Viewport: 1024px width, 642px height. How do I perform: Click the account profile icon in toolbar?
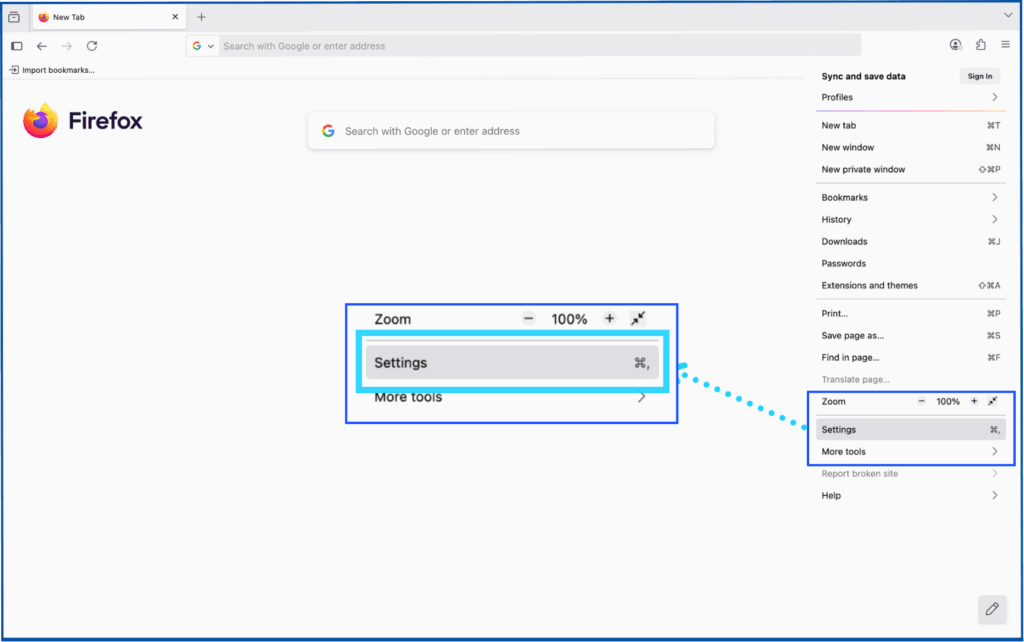956,45
